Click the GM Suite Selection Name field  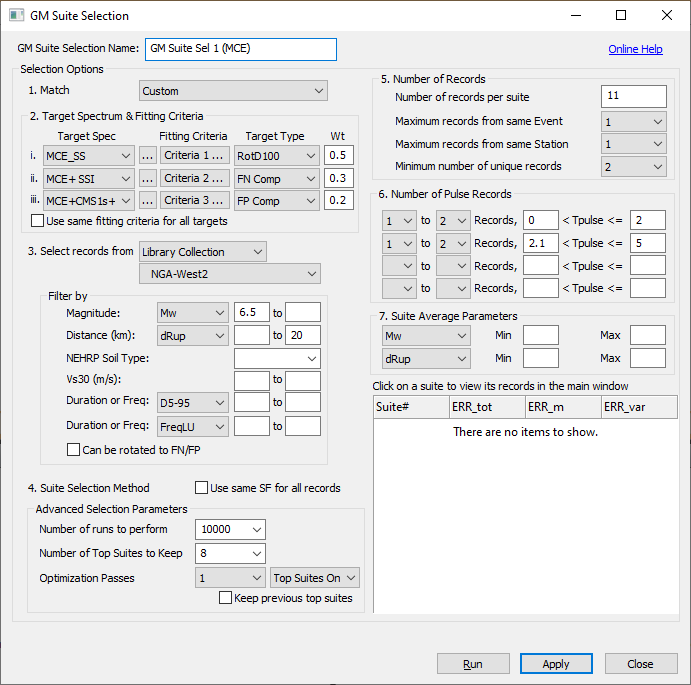(x=241, y=49)
